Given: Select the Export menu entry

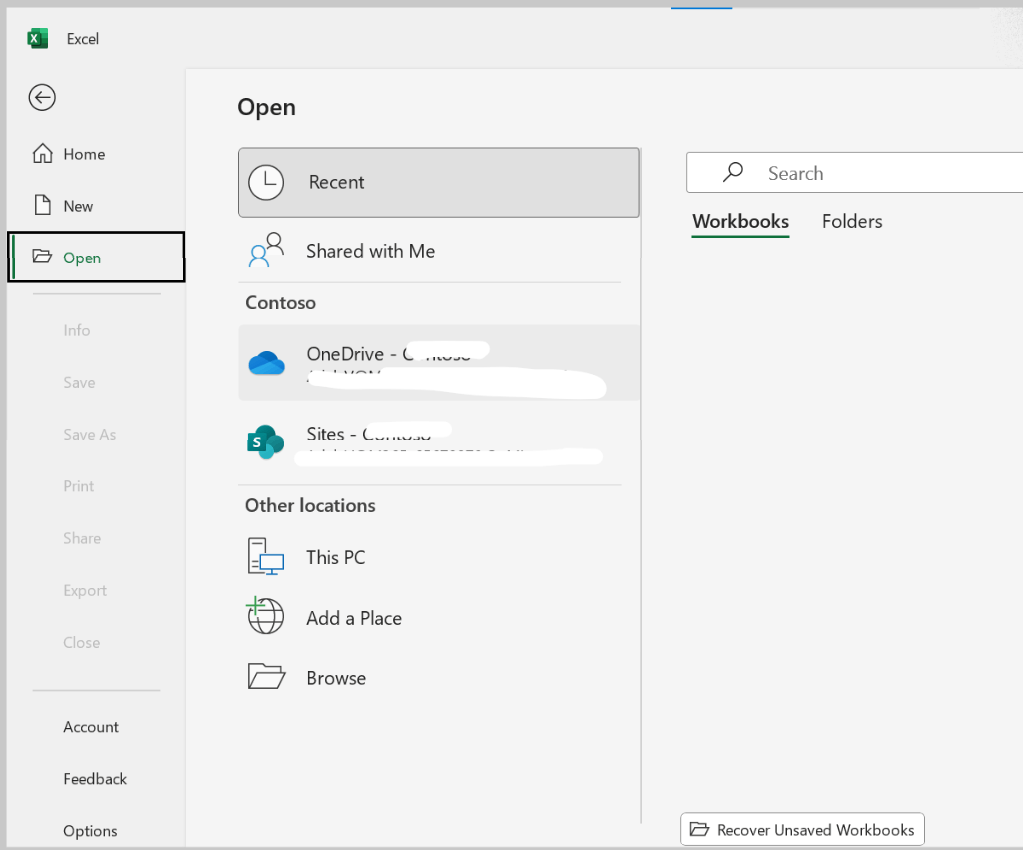Looking at the screenshot, I should pos(85,590).
